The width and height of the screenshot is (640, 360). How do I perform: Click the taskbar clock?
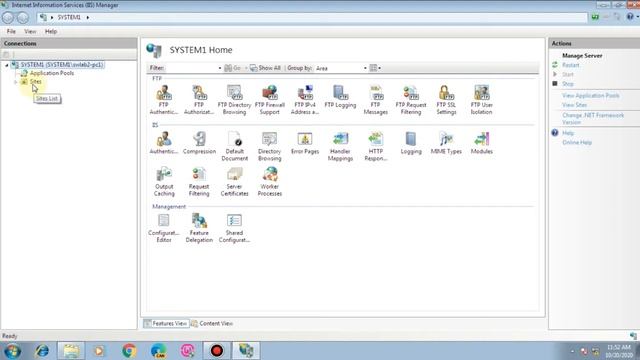pyautogui.click(x=619, y=351)
